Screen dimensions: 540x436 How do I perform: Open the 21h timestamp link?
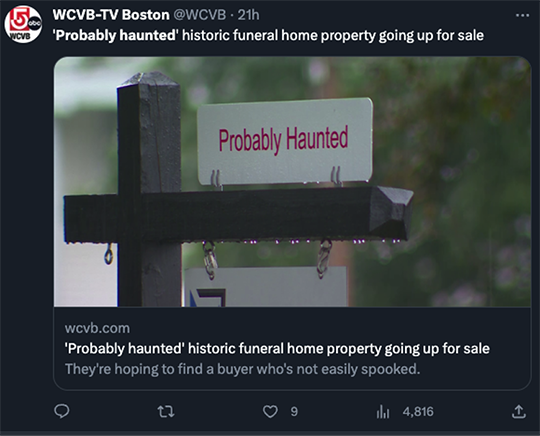249,15
